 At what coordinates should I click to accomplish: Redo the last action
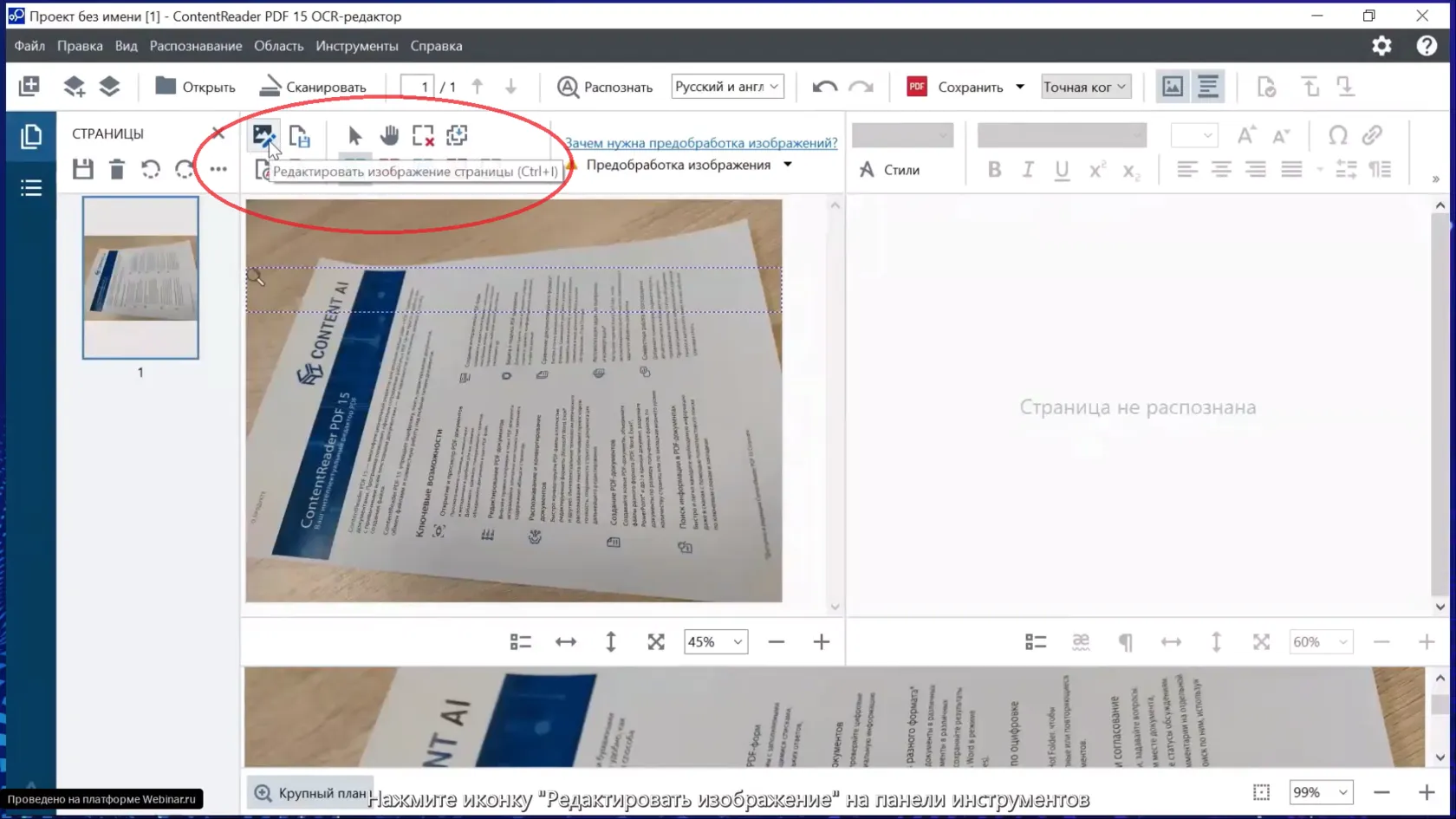click(x=861, y=87)
